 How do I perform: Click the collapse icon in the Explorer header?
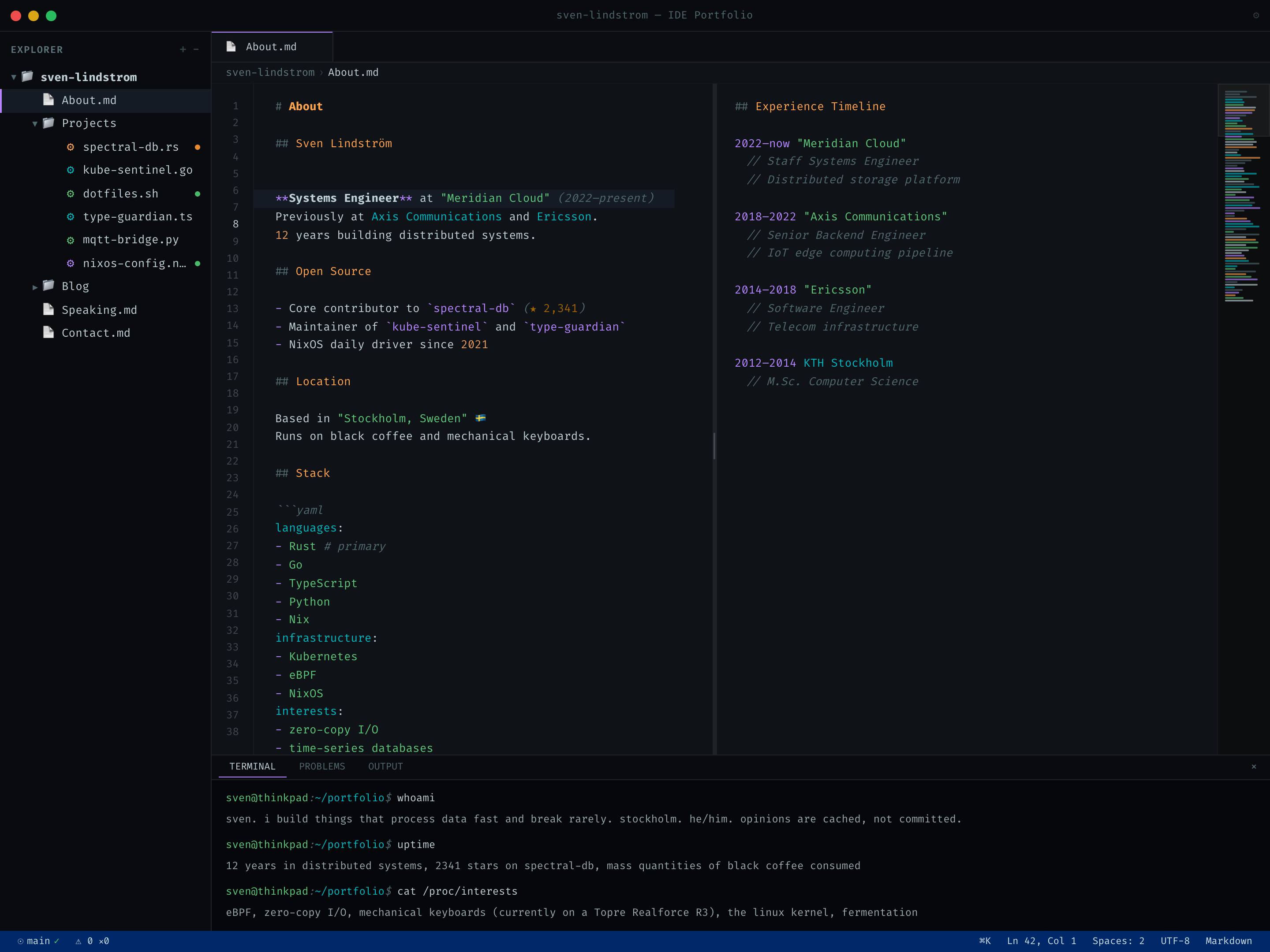tap(196, 49)
